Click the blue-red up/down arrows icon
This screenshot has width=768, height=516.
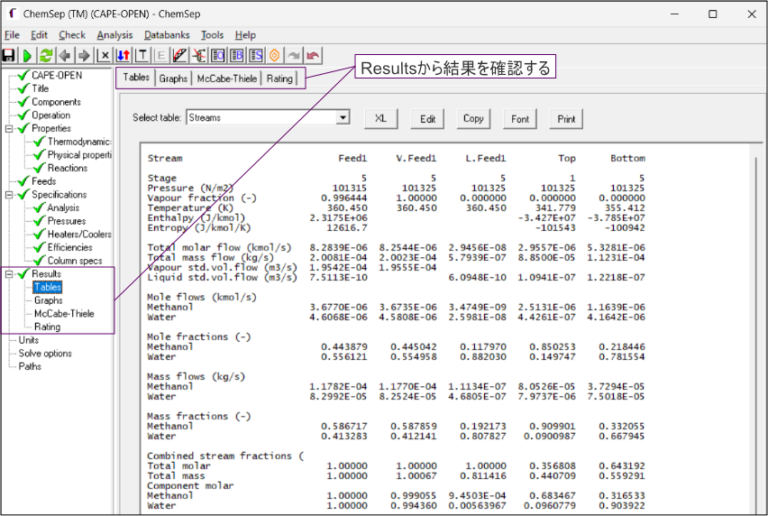click(x=123, y=55)
